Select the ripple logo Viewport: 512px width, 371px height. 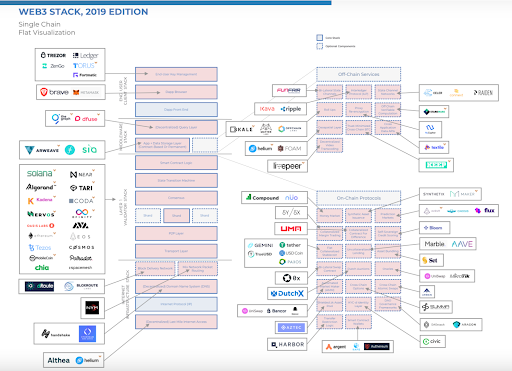tap(291, 109)
